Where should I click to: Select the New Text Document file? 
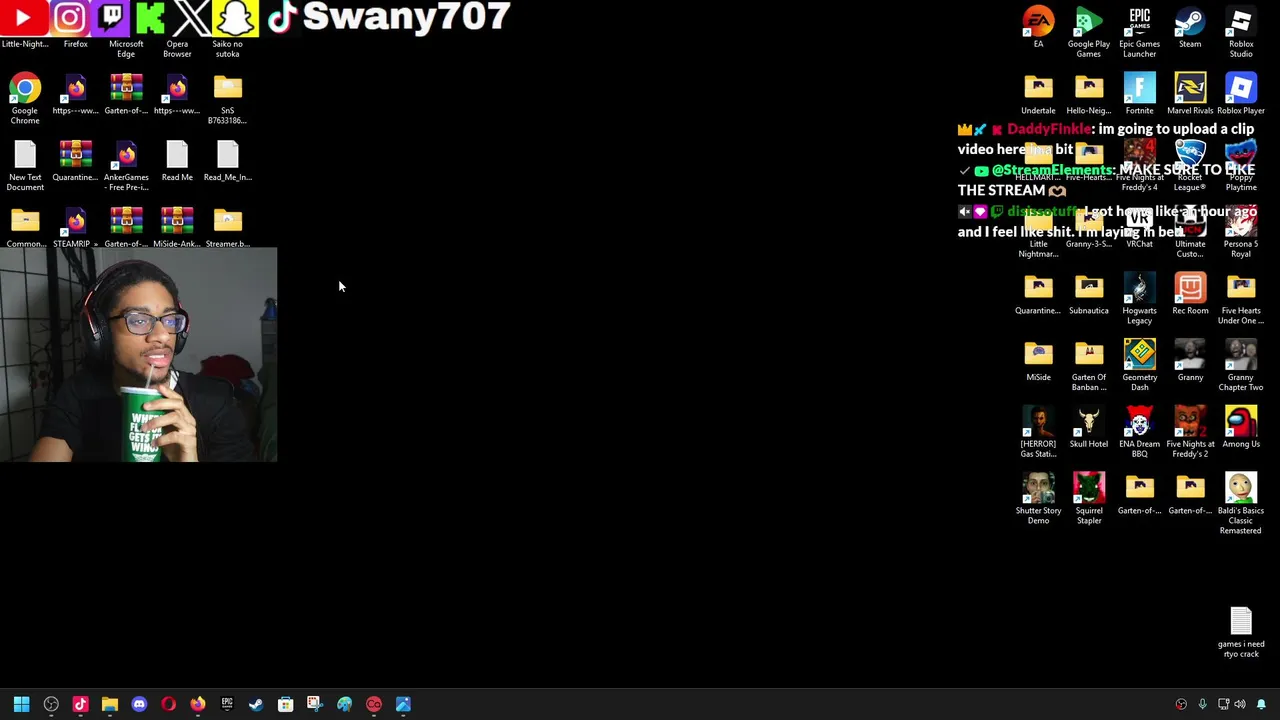25,166
